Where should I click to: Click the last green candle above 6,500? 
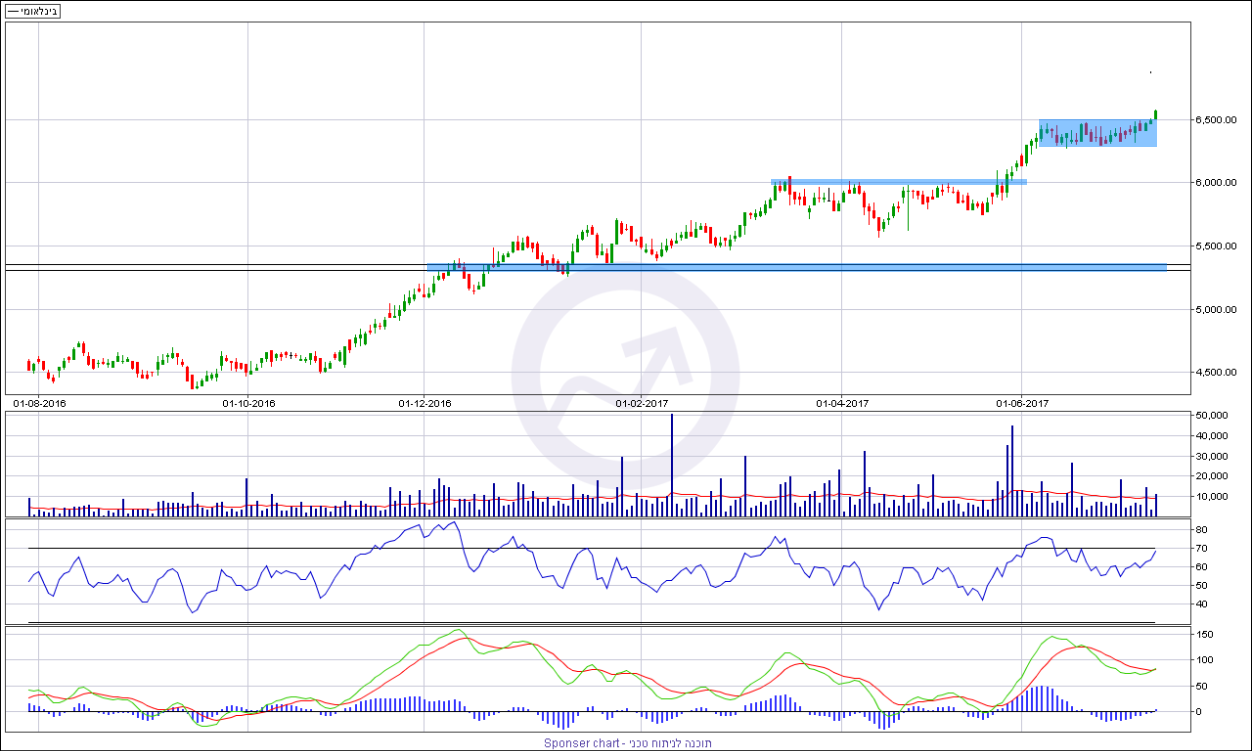pos(1156,115)
